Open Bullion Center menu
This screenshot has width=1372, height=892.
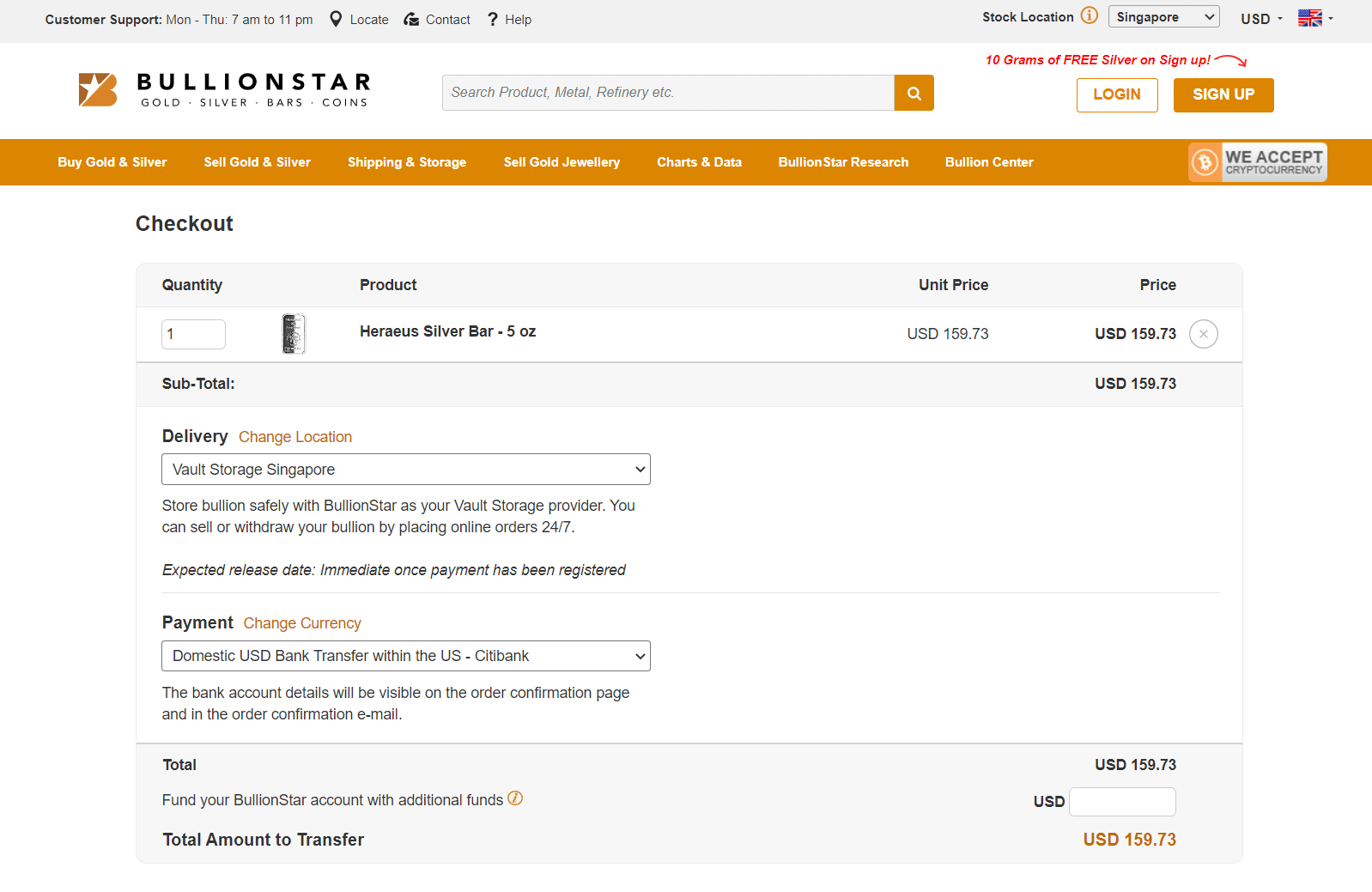[989, 162]
